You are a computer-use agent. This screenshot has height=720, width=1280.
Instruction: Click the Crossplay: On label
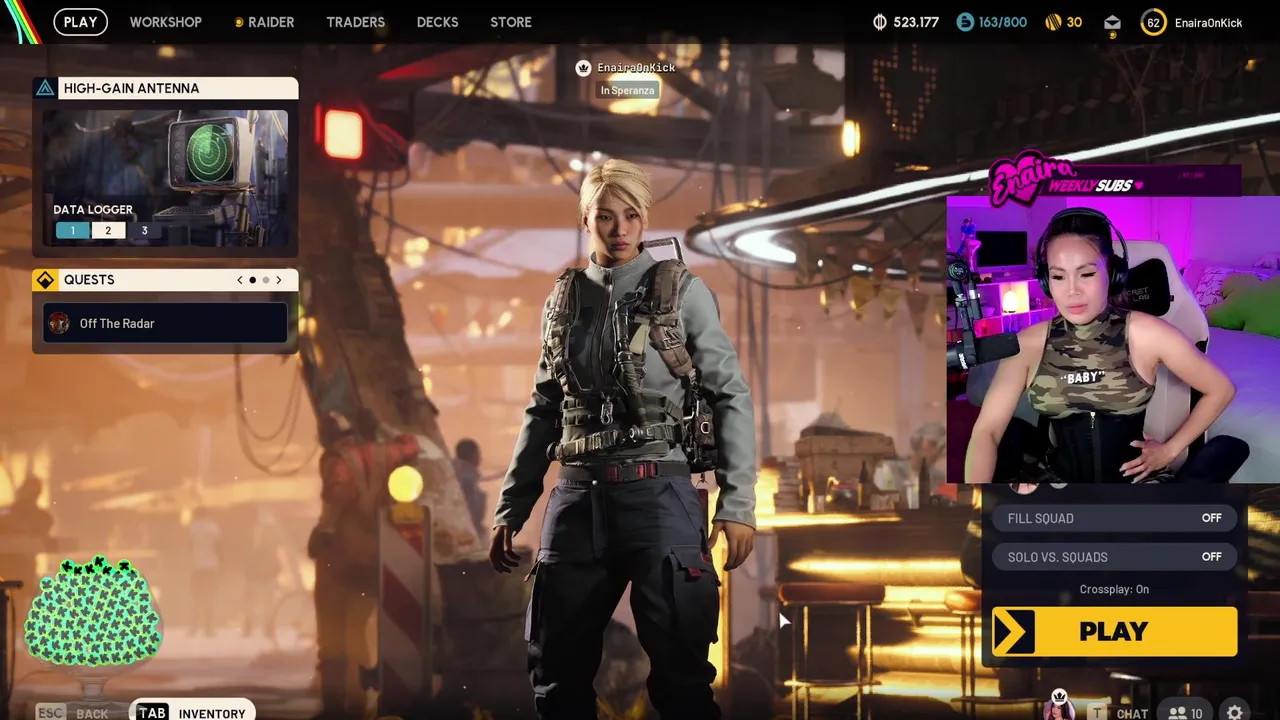point(1114,589)
